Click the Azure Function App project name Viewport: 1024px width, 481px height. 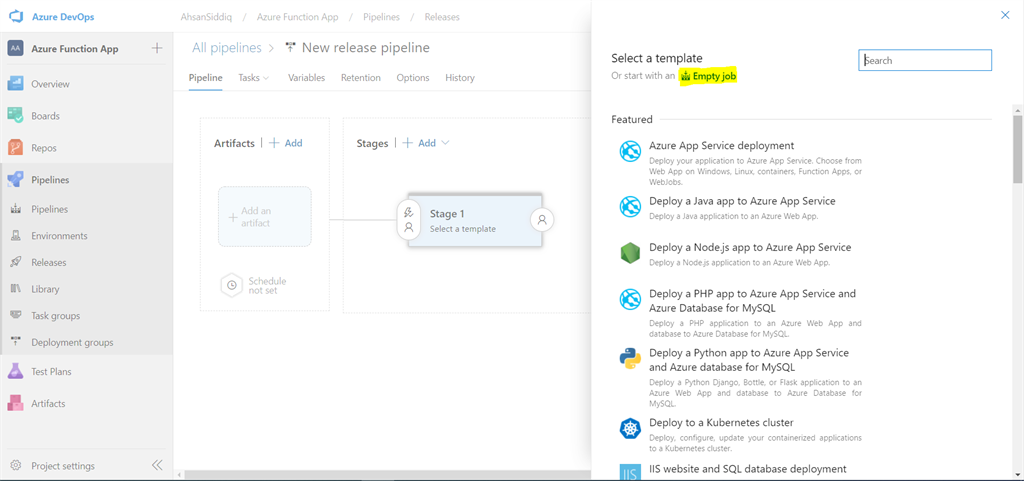[74, 49]
